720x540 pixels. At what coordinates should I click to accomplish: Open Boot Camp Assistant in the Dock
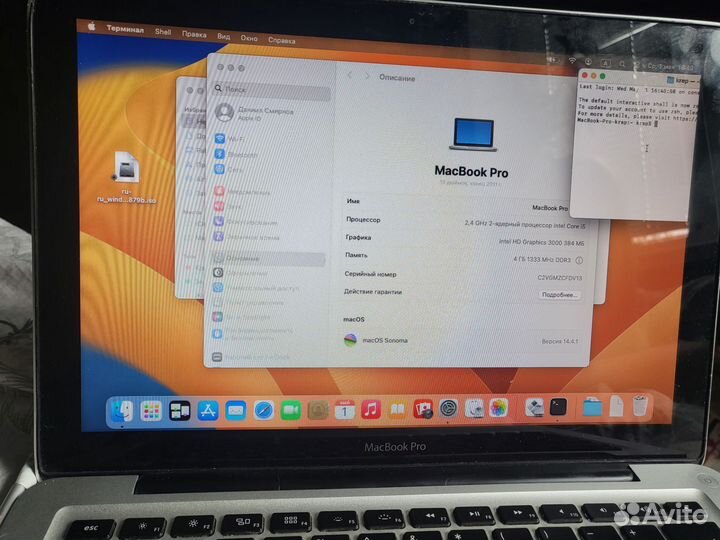coord(534,407)
